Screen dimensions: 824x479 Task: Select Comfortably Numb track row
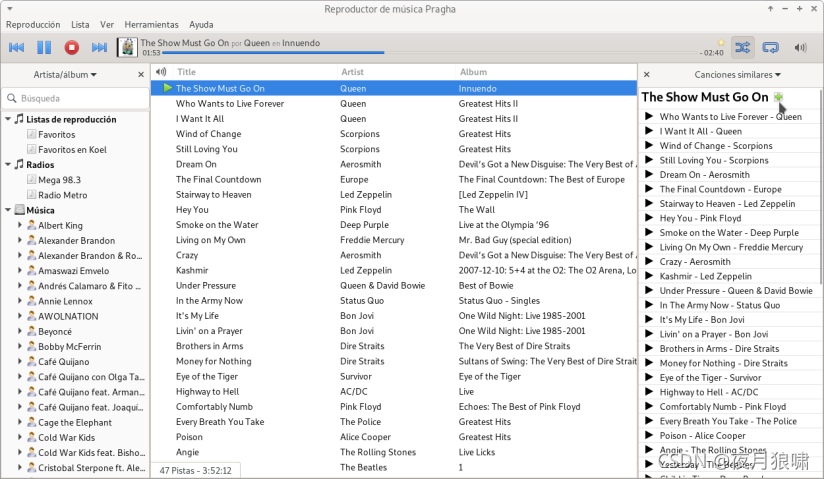(394, 407)
